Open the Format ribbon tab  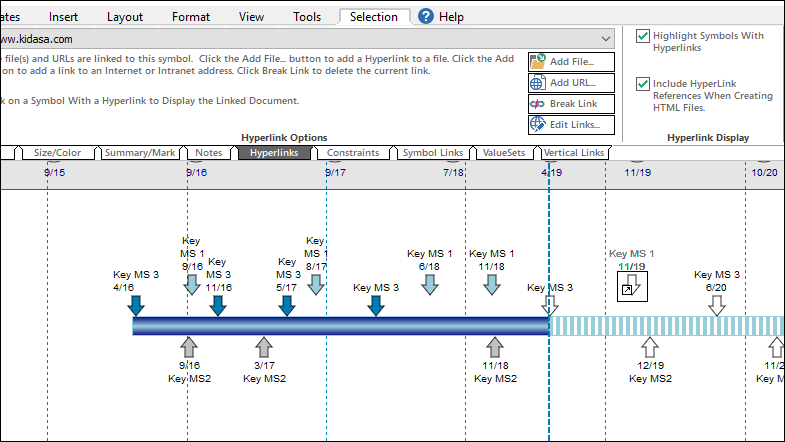[190, 17]
